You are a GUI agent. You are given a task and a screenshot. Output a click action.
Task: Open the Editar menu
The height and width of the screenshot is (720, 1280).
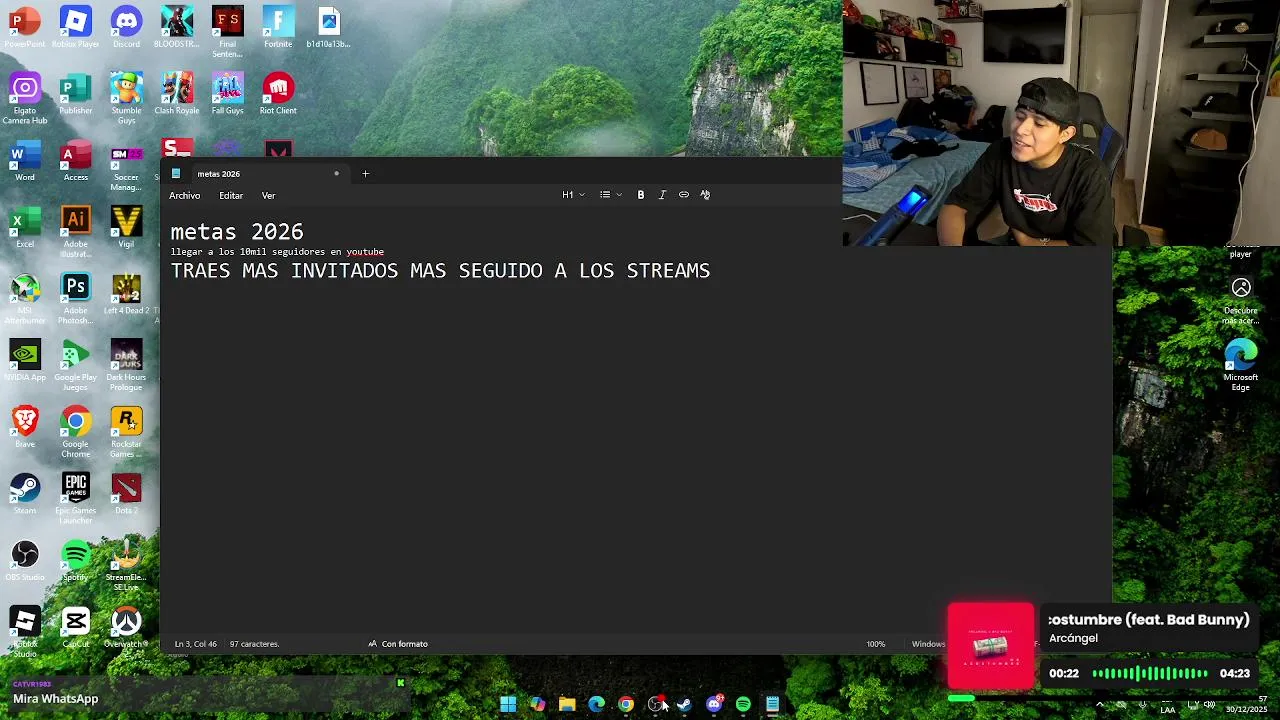(231, 196)
